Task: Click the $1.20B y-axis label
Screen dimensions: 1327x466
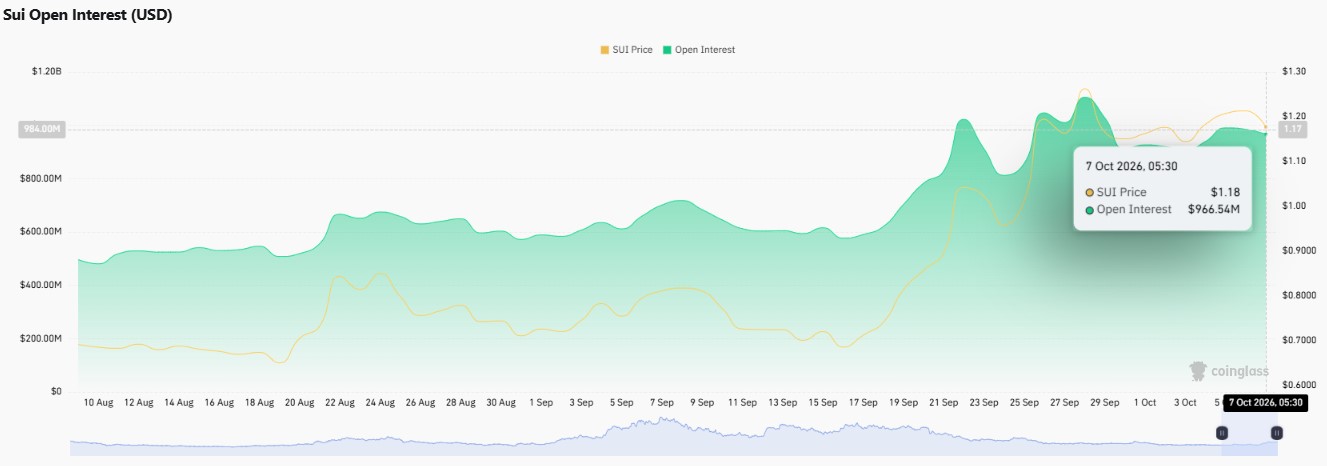Action: [46, 72]
